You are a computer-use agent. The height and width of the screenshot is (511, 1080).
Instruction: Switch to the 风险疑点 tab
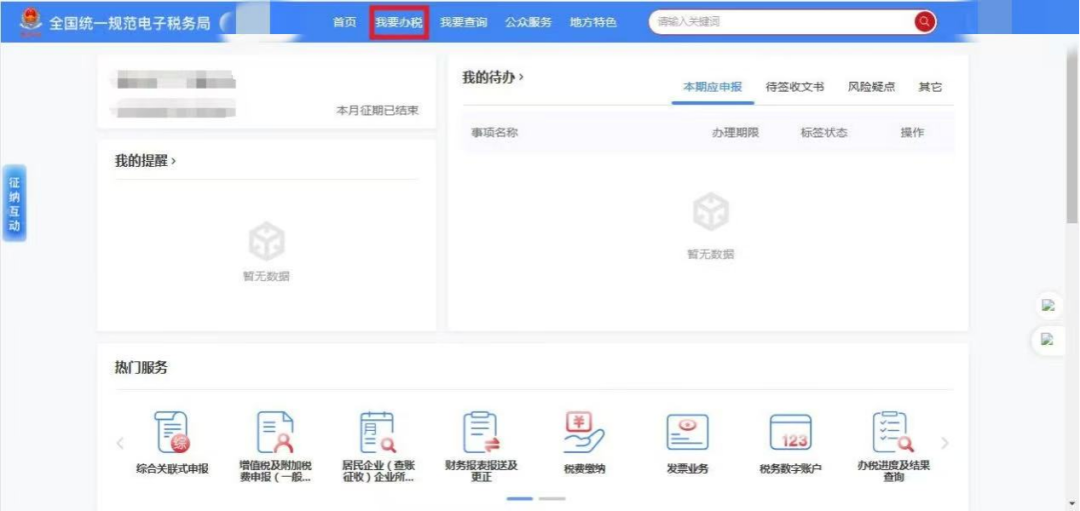click(871, 87)
